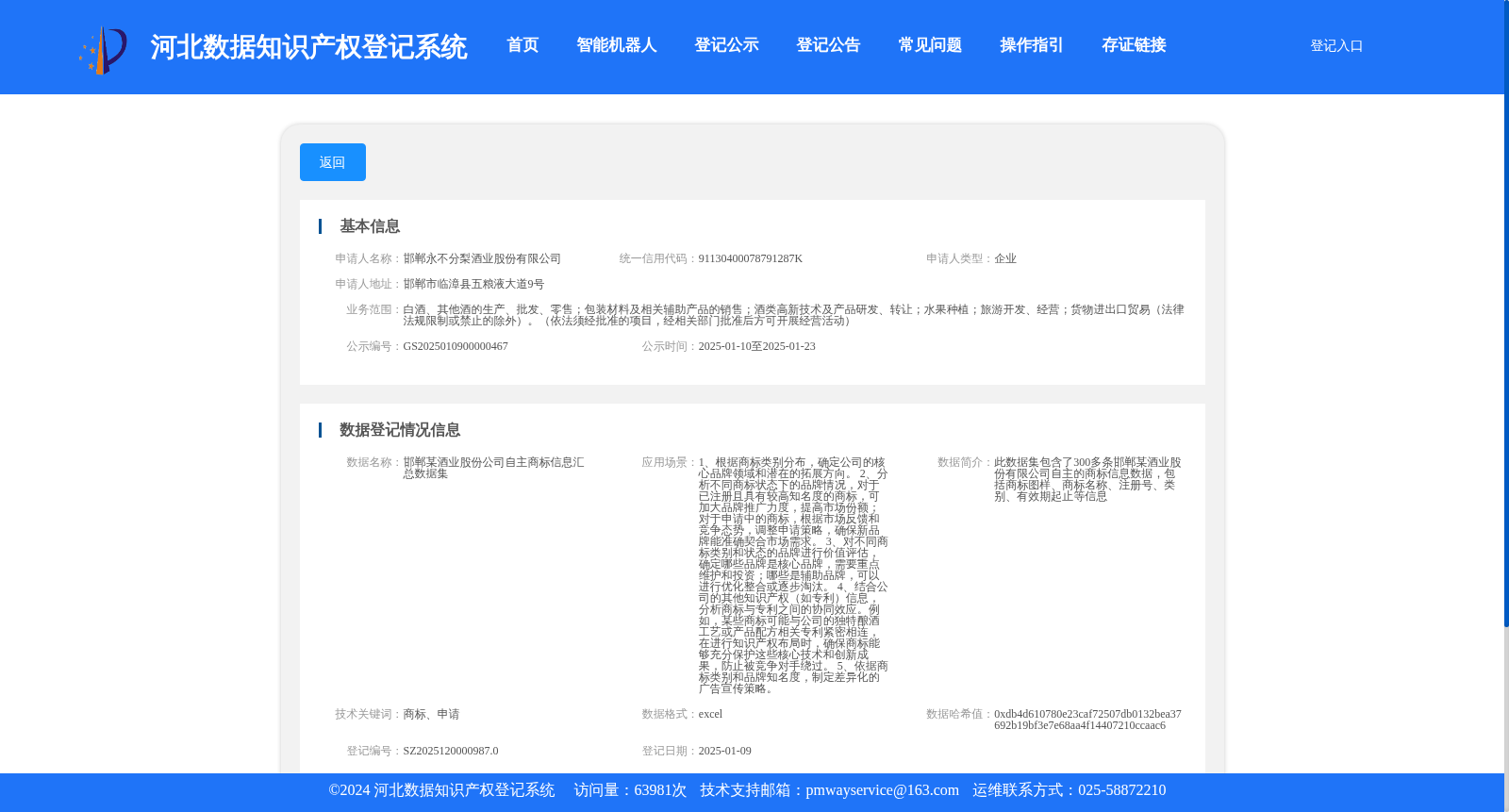The height and width of the screenshot is (812, 1509).
Task: Select credit code 91130400078791287K
Action: tap(751, 258)
